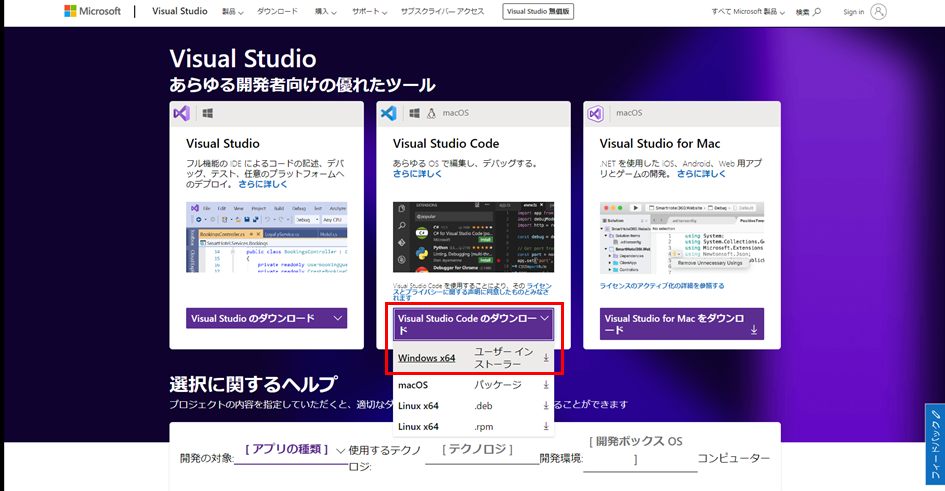Click the download arrow on Visual Studio for Mac button
This screenshot has height=491, width=945.
click(754, 330)
